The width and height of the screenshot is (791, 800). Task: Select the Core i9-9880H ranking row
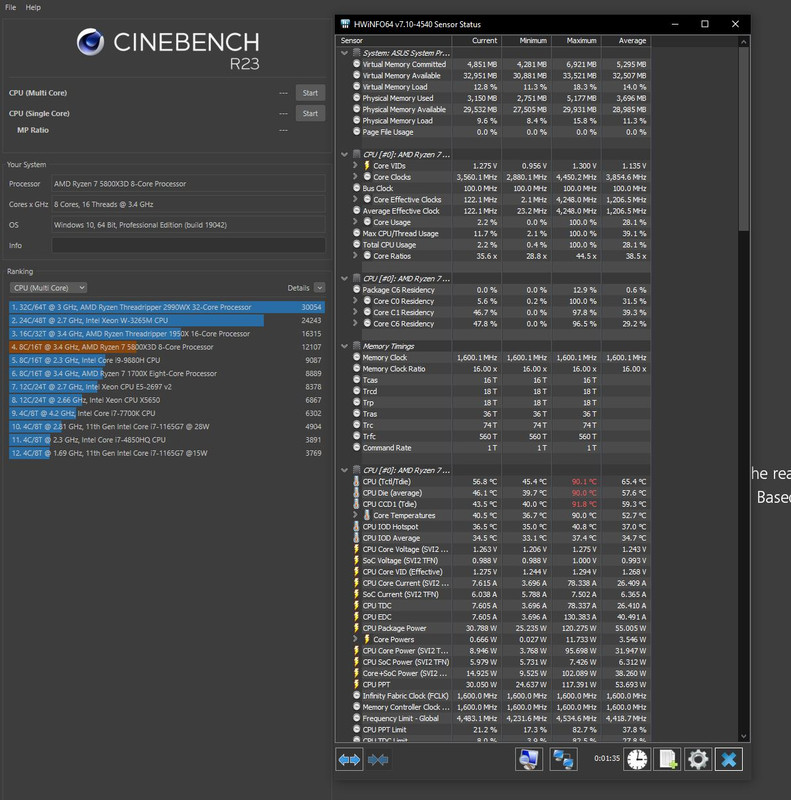coord(166,360)
